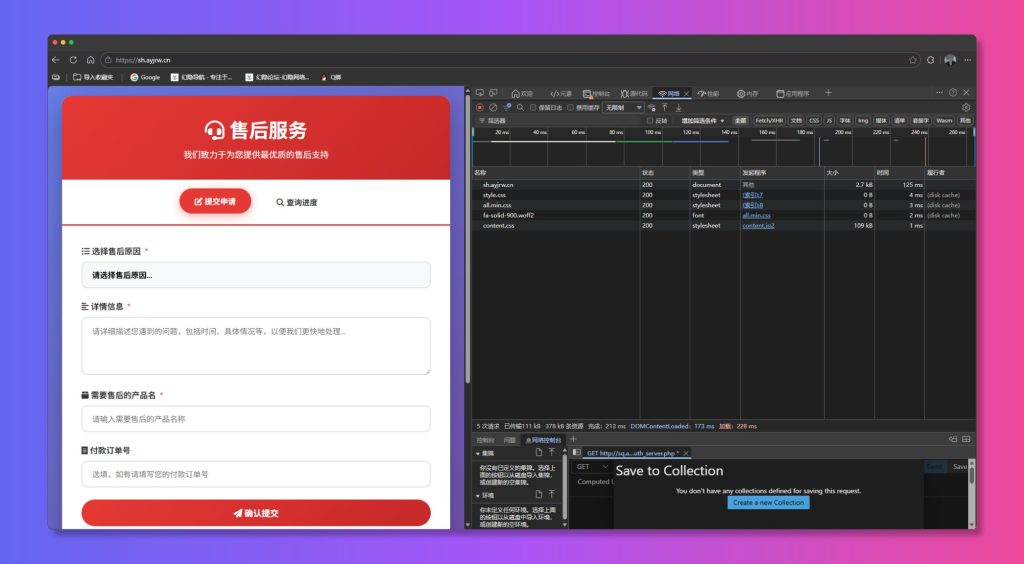Bookmark the page with the star icon

[912, 60]
